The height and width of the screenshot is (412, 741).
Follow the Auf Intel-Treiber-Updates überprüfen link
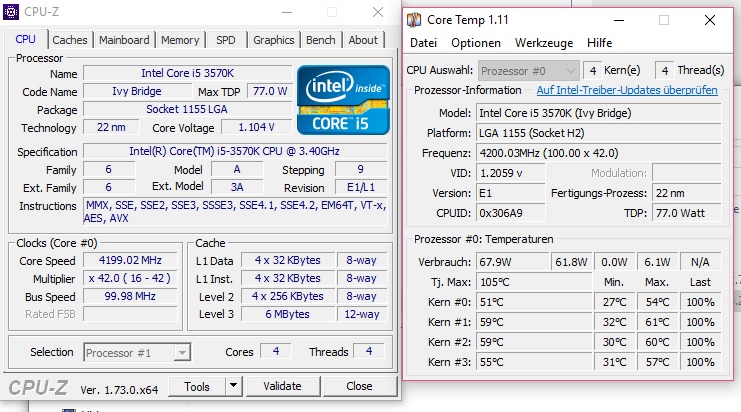tap(627, 90)
